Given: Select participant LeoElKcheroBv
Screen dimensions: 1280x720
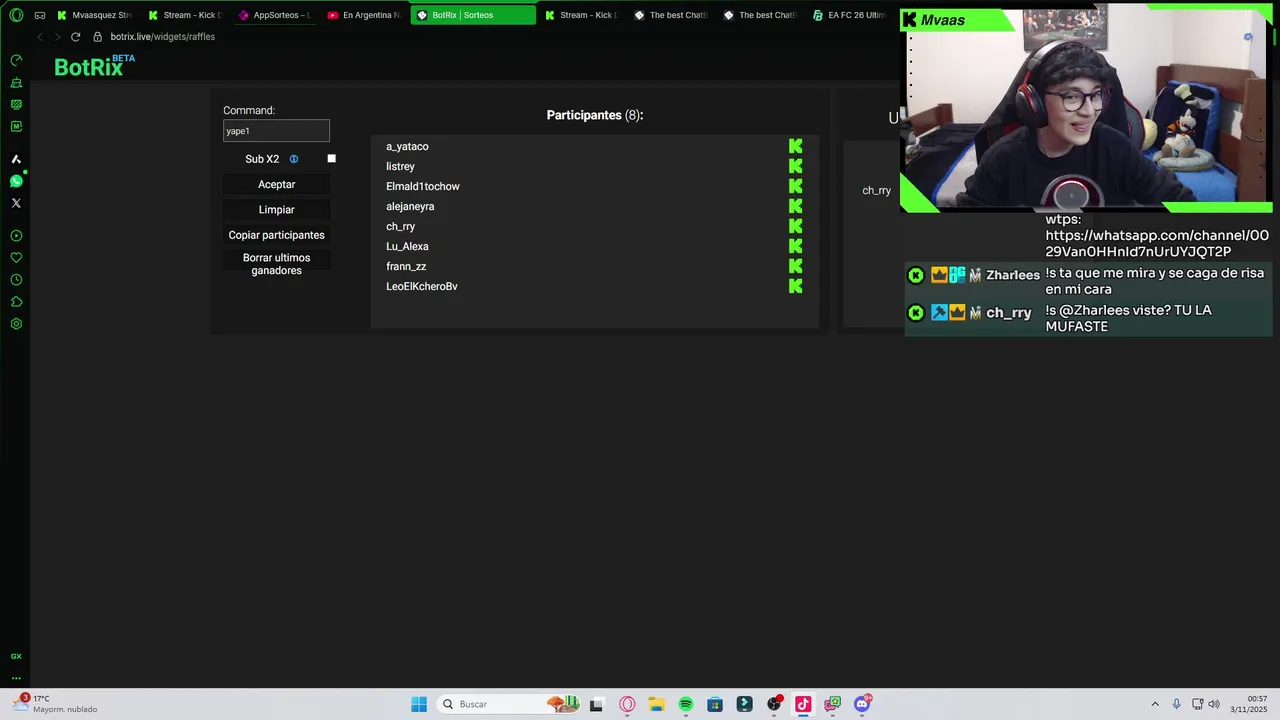Looking at the screenshot, I should coord(422,287).
